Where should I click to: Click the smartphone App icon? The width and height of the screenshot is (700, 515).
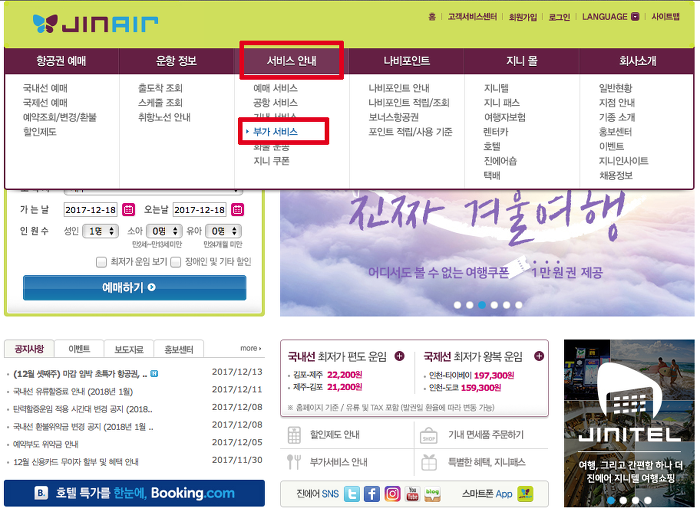525,494
